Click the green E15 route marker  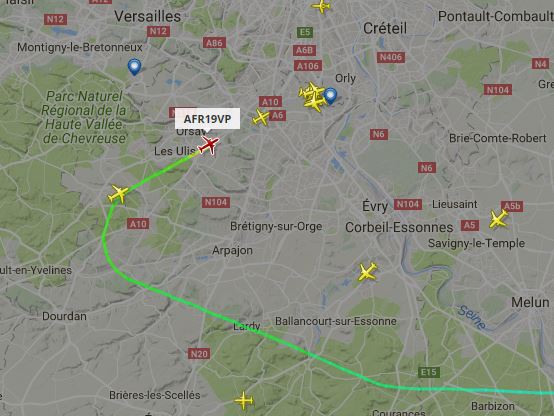click(x=429, y=372)
